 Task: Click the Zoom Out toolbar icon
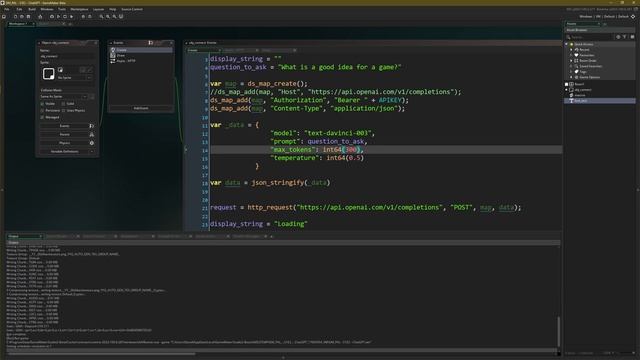[x=101, y=17]
